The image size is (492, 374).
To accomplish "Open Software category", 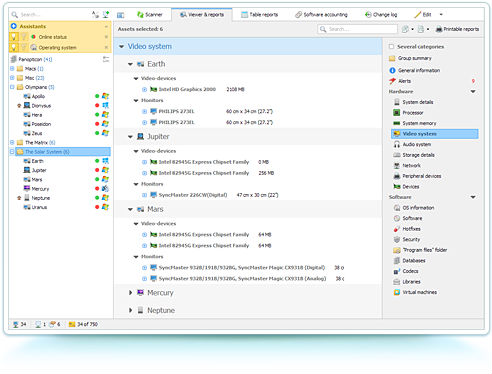I will click(x=408, y=218).
